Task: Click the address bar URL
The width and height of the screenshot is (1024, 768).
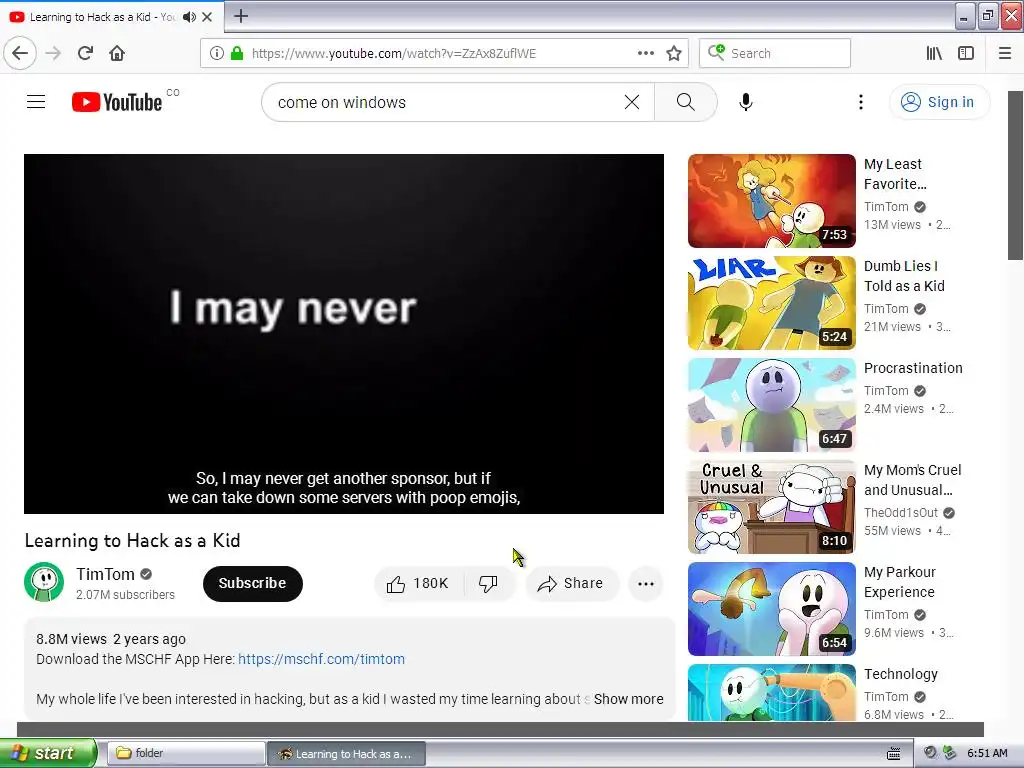Action: 394,54
